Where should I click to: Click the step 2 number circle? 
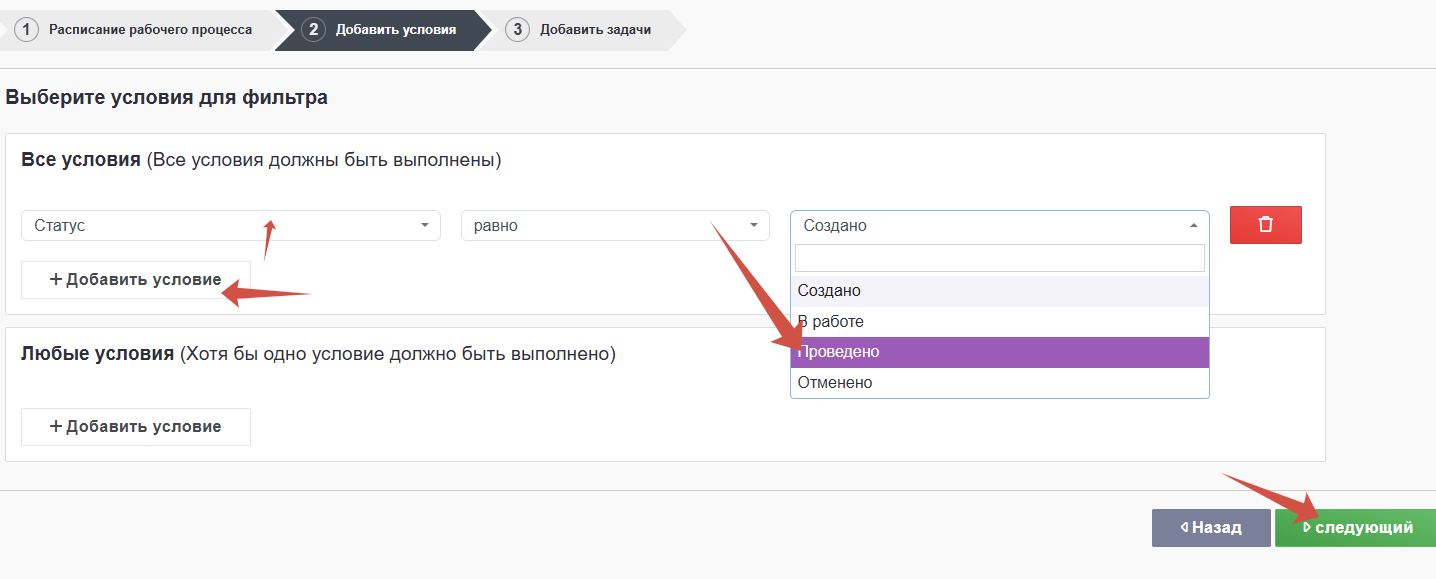pyautogui.click(x=313, y=29)
